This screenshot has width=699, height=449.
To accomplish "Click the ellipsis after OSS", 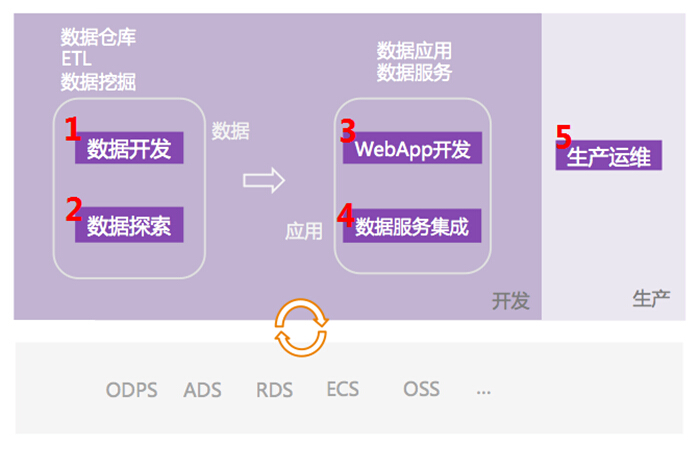I will coord(484,390).
